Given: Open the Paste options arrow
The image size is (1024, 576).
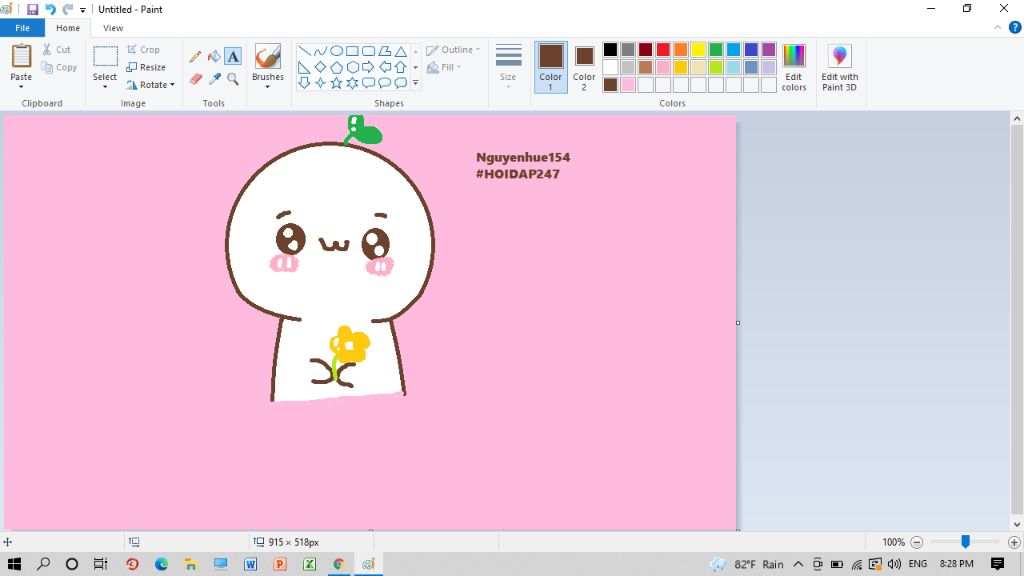Looking at the screenshot, I should 21,87.
